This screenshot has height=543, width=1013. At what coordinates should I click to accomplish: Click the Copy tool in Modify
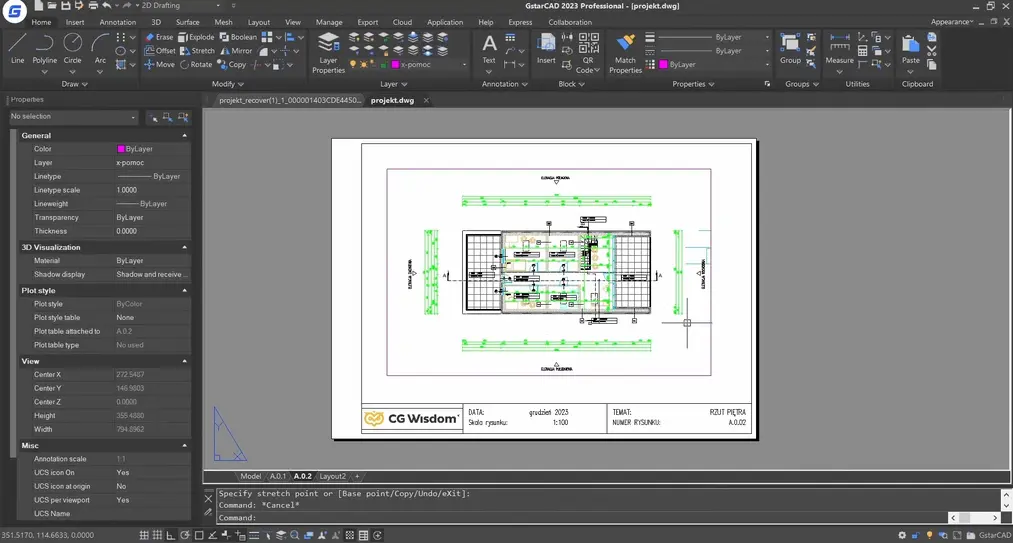click(x=232, y=64)
